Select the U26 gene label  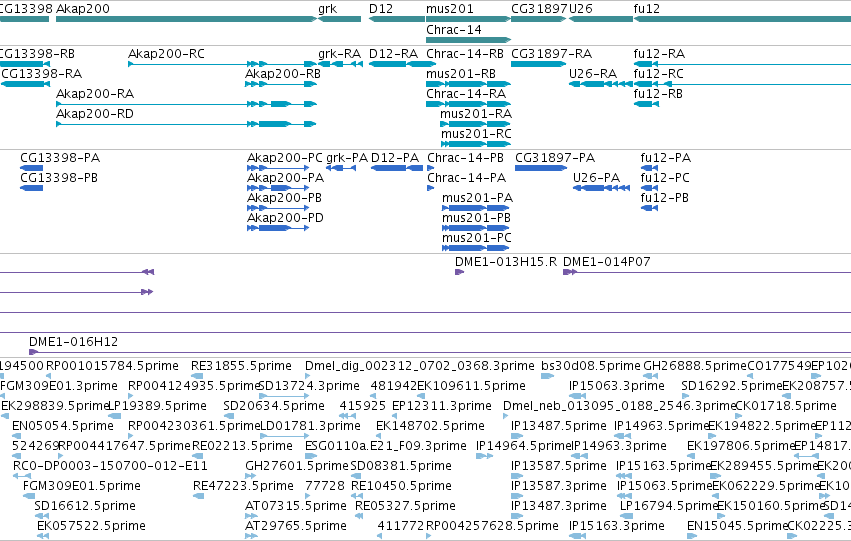click(581, 9)
